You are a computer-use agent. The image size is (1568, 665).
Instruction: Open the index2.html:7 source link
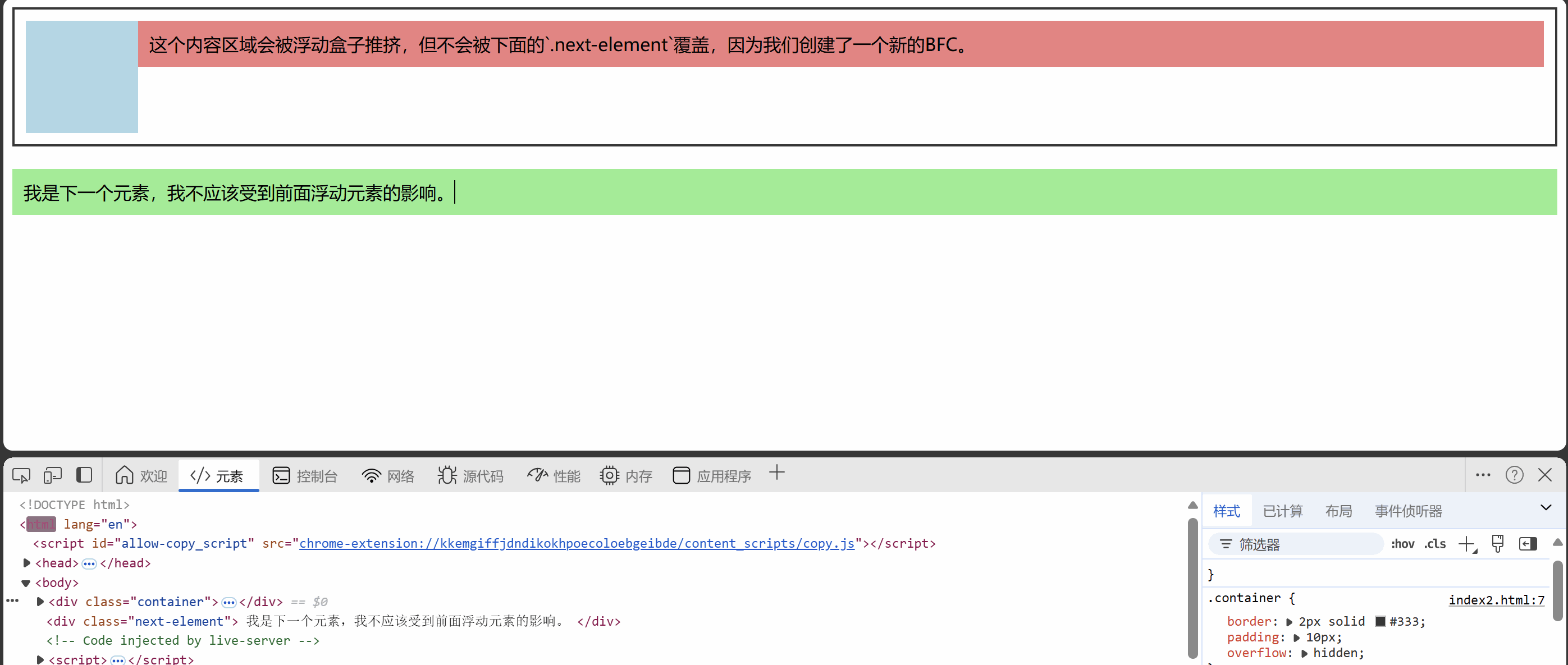coord(1497,600)
